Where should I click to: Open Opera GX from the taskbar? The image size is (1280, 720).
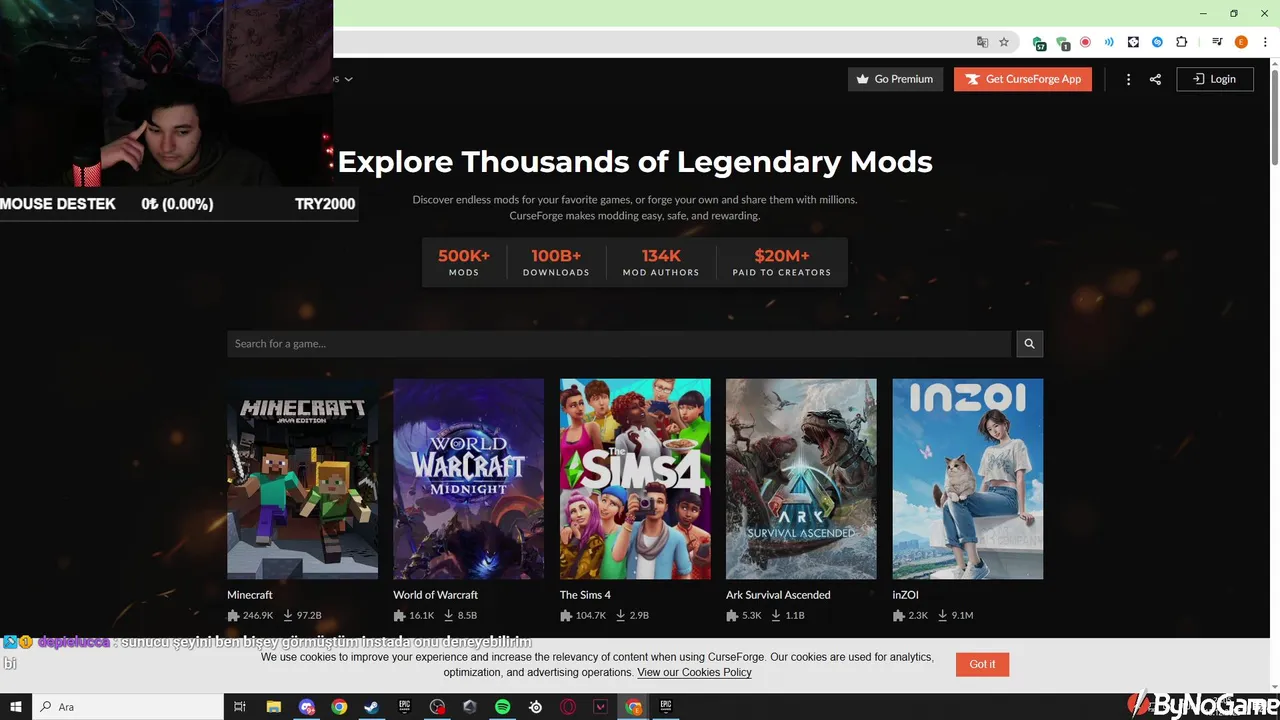pos(568,707)
